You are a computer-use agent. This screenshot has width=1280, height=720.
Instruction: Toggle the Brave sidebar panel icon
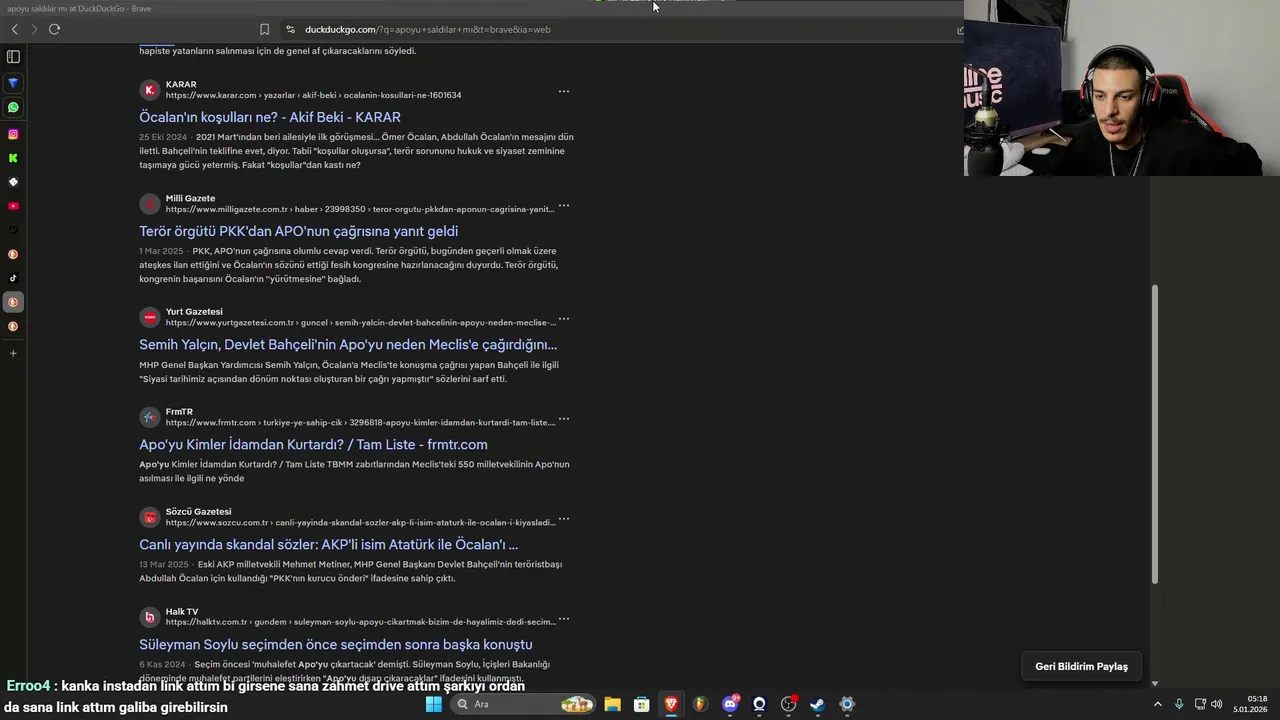point(13,56)
